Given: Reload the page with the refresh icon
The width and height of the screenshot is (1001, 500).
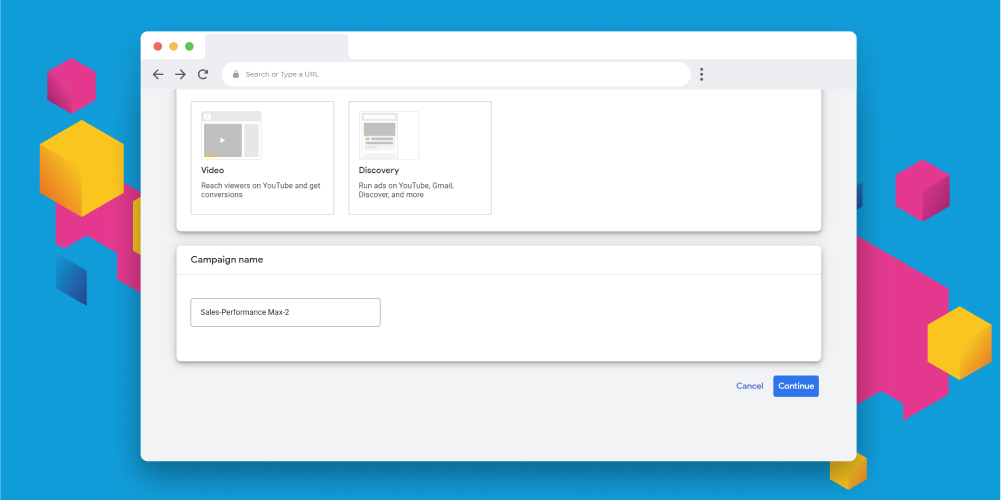Looking at the screenshot, I should click(x=203, y=74).
